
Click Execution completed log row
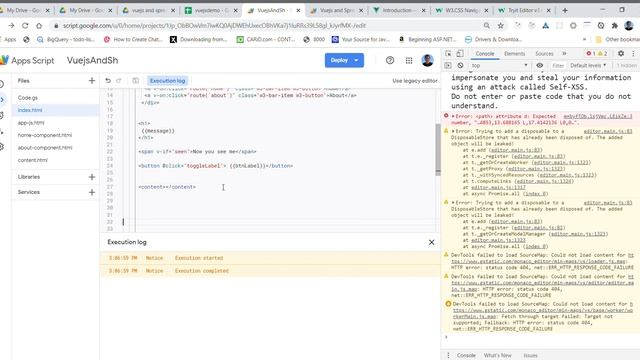click(270, 271)
